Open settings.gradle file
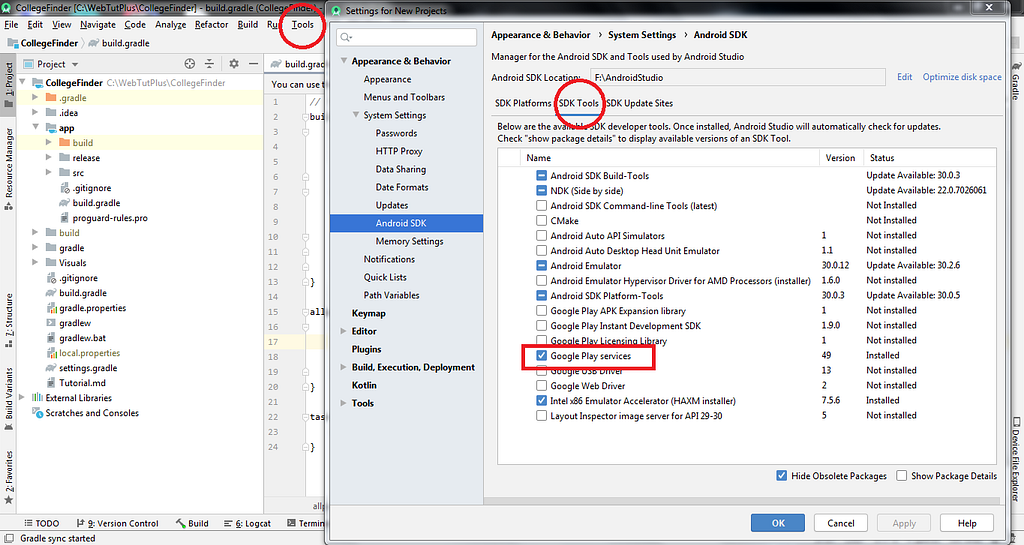Screen dimensions: 1024x545 [x=88, y=368]
